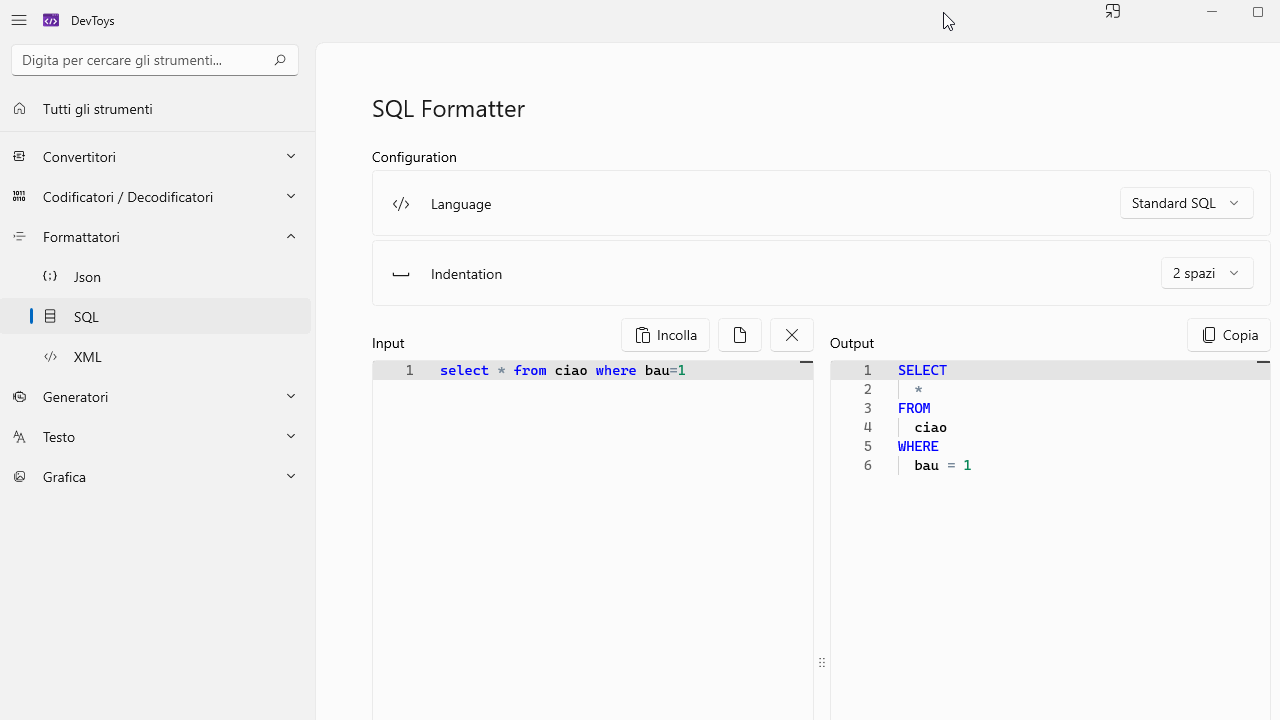Open the Standard SQL language dropdown

coord(1186,202)
